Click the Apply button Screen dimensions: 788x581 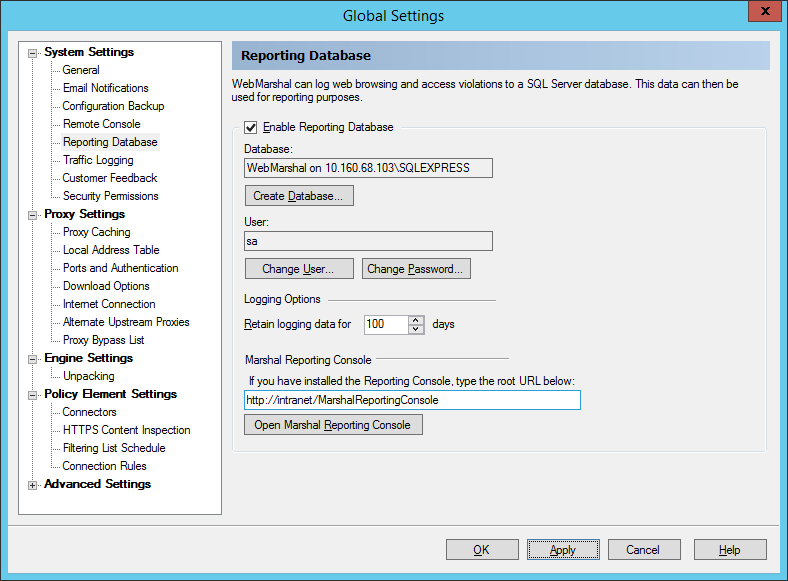point(563,550)
